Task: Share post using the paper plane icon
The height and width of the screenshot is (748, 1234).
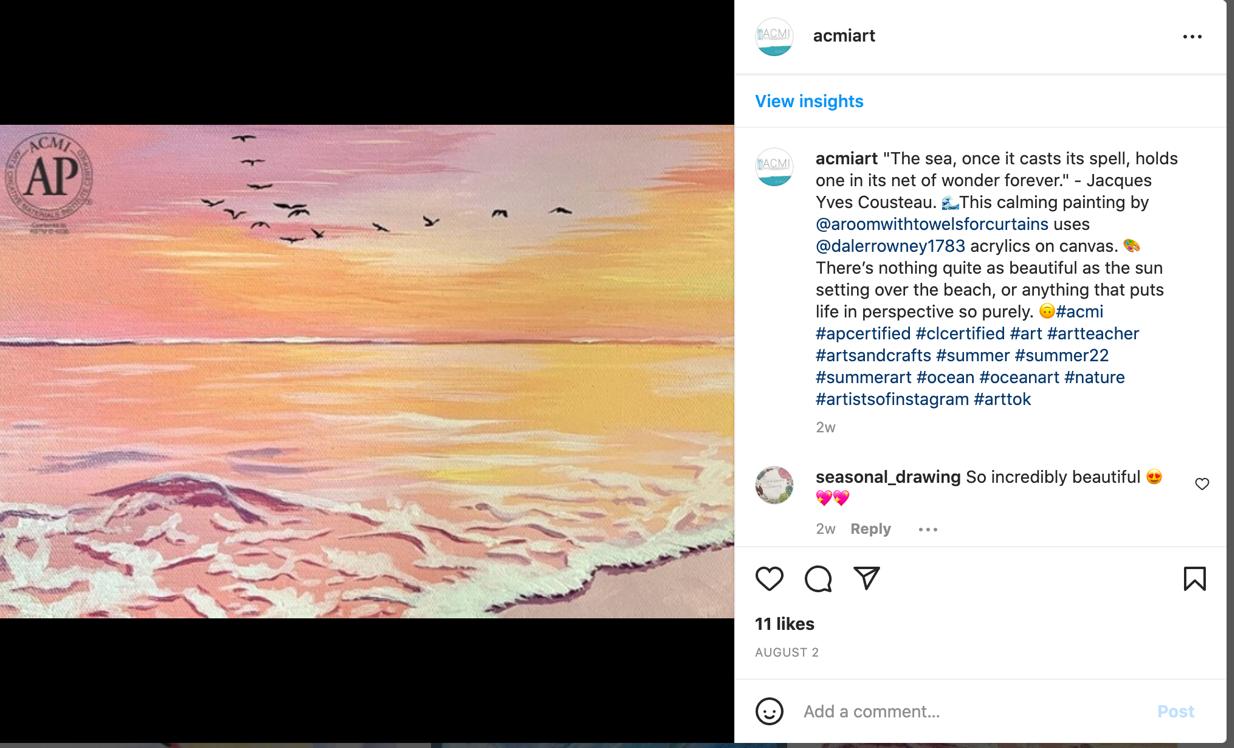Action: coord(866,578)
